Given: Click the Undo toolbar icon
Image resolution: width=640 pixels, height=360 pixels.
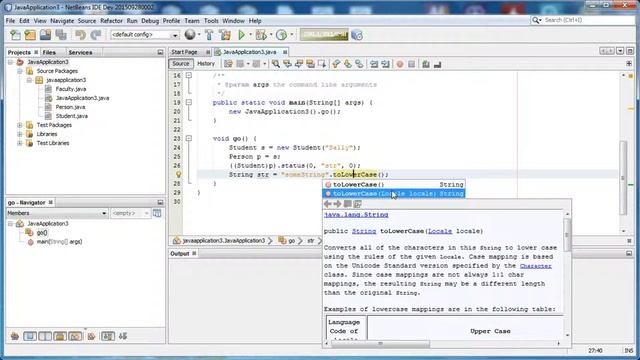Looking at the screenshot, I should (80, 35).
